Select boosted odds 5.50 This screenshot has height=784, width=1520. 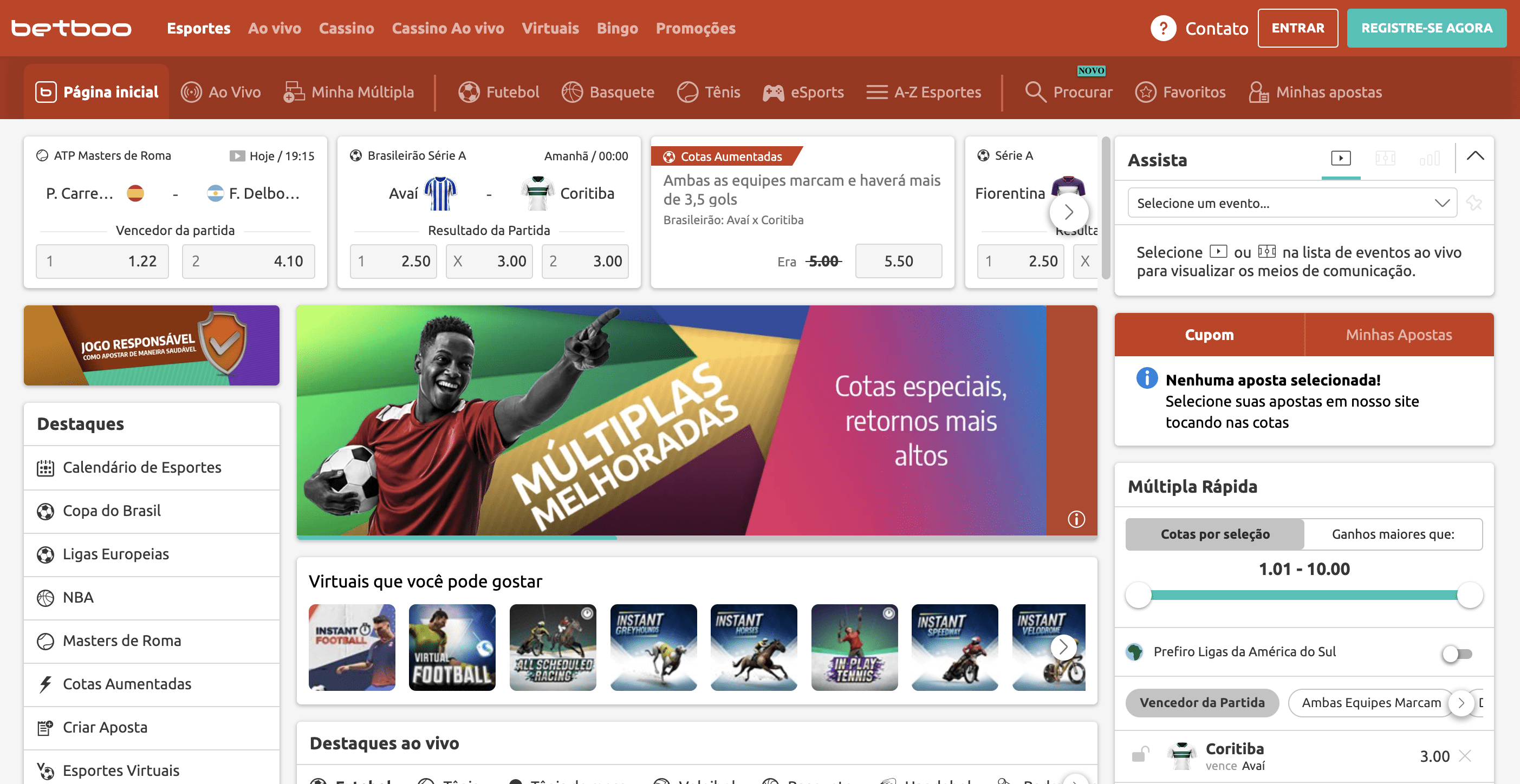898,261
